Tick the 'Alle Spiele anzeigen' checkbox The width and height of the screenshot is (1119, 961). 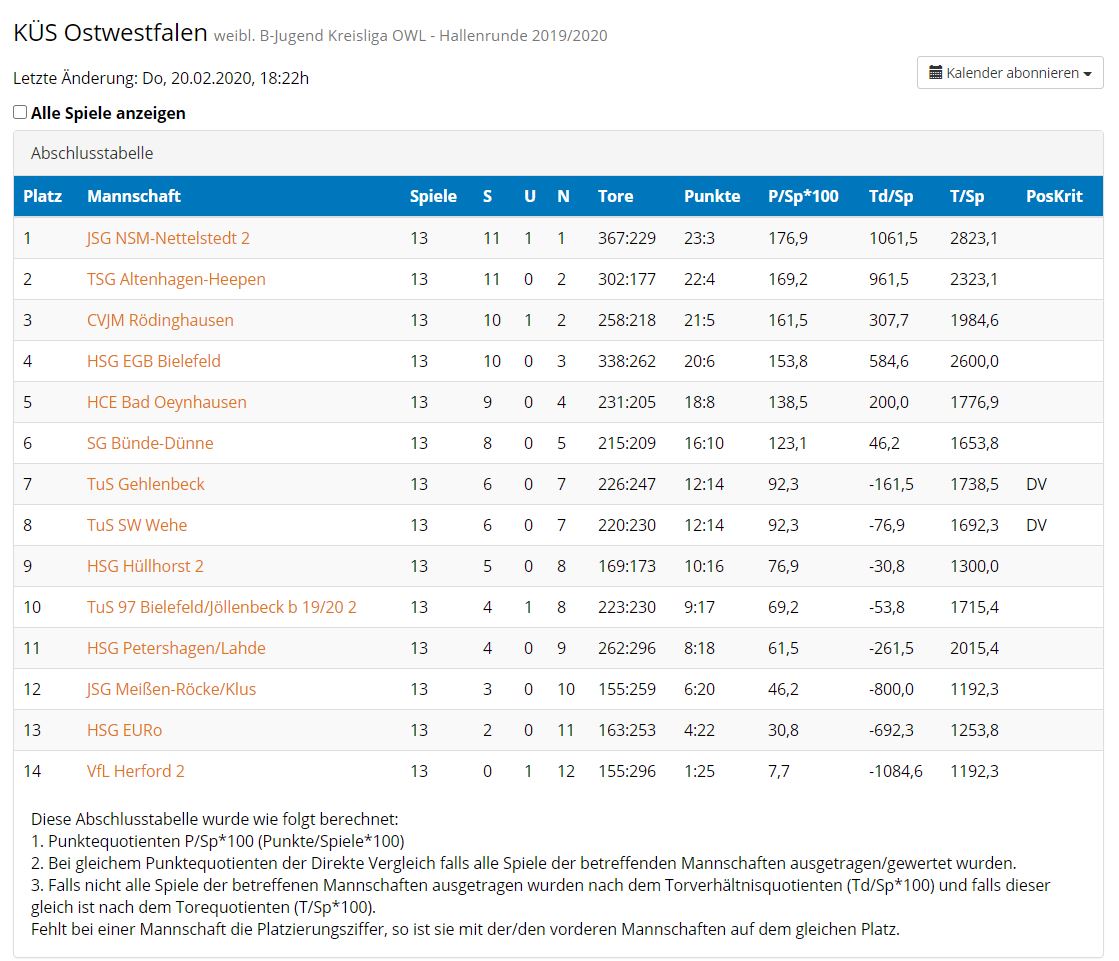pyautogui.click(x=20, y=112)
